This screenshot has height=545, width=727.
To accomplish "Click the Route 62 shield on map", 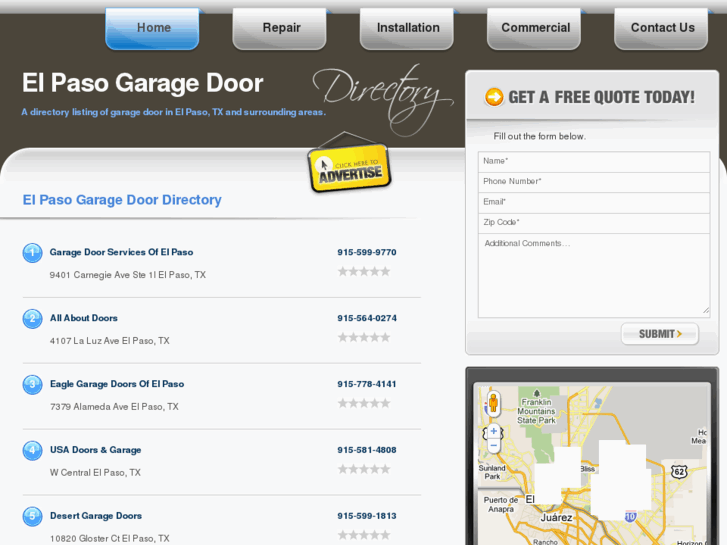I will (x=679, y=472).
